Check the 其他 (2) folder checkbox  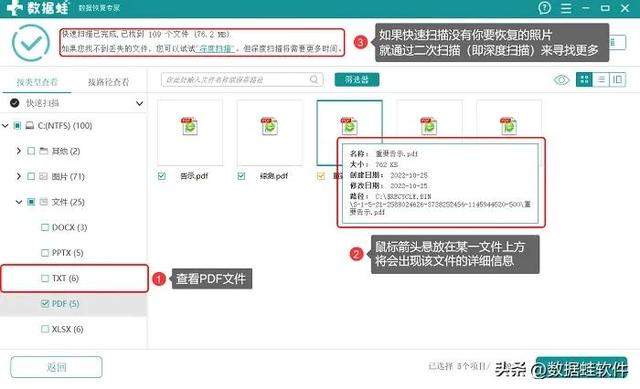pyautogui.click(x=31, y=151)
